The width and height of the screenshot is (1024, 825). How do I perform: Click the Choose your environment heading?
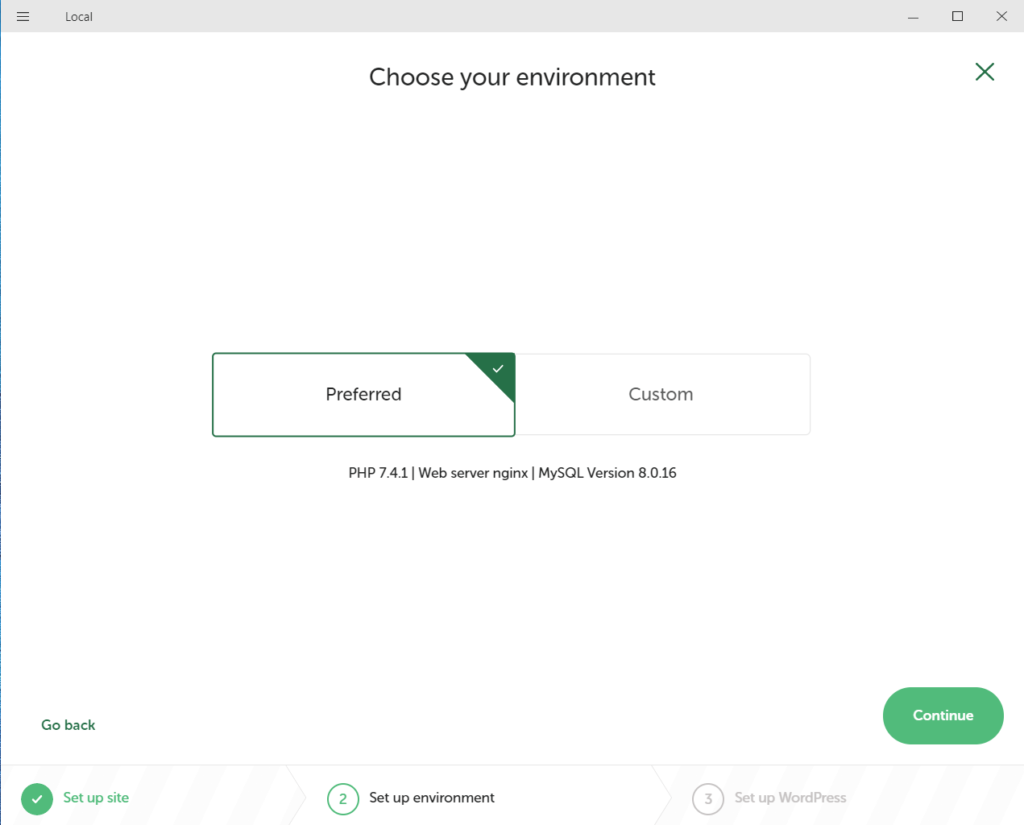[512, 77]
